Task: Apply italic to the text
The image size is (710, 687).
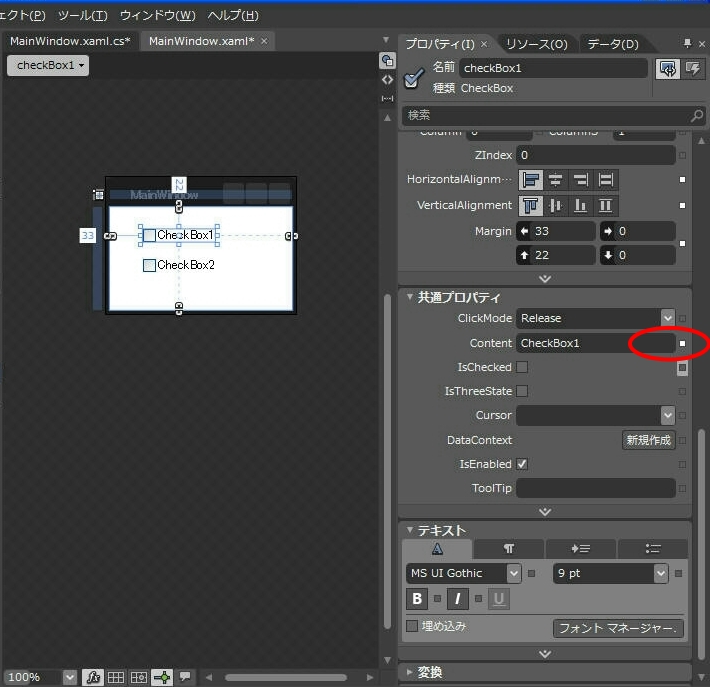Action: 458,599
